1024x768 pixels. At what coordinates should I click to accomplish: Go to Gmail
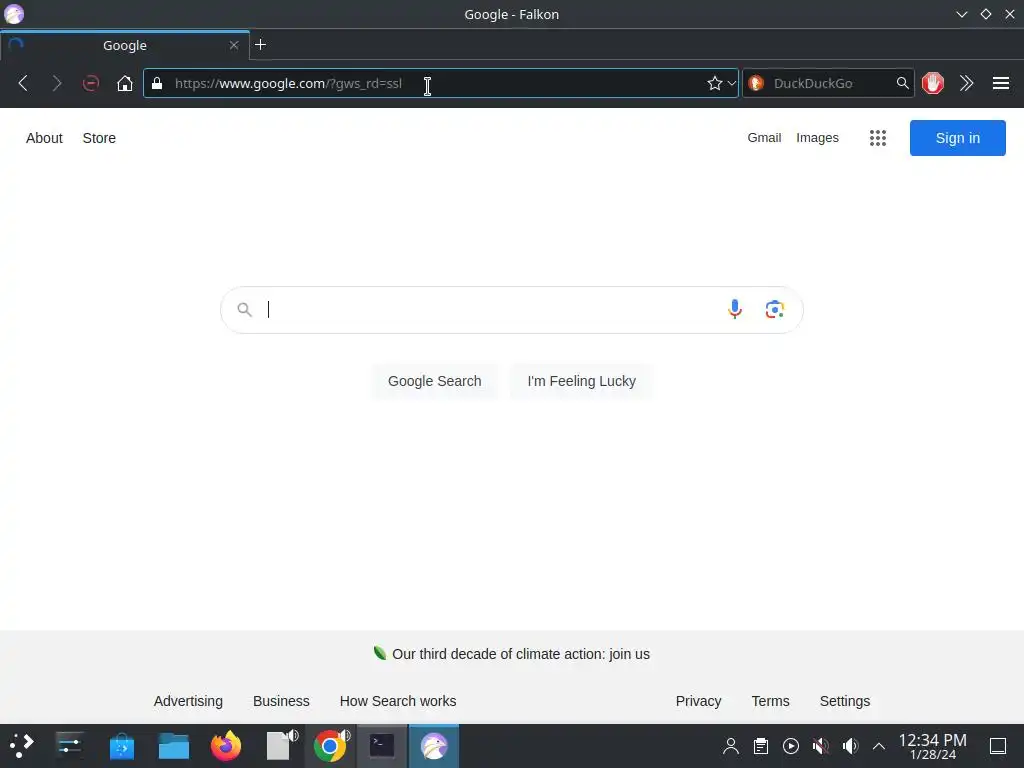[x=764, y=138]
